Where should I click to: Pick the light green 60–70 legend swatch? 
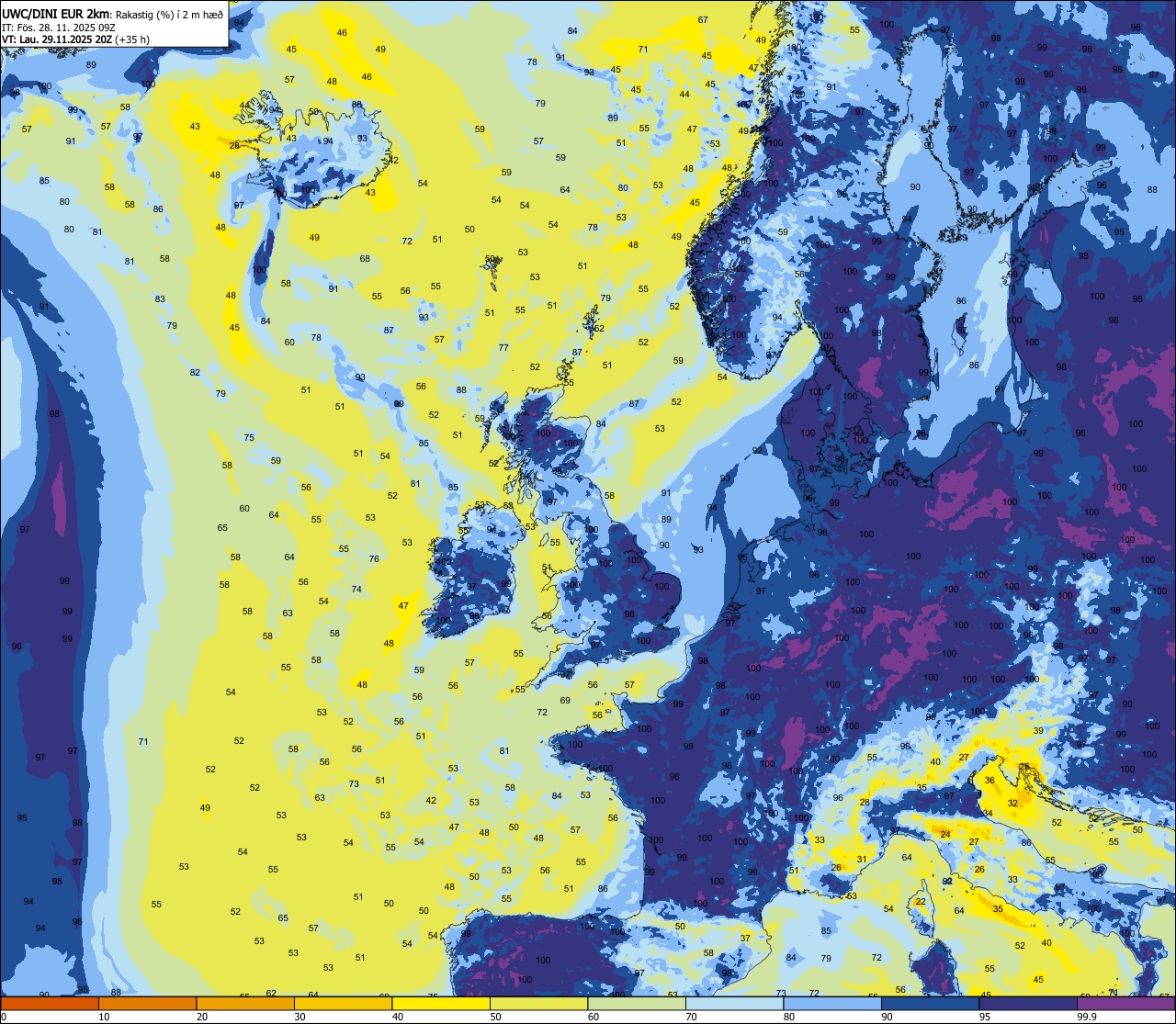pos(637,1003)
